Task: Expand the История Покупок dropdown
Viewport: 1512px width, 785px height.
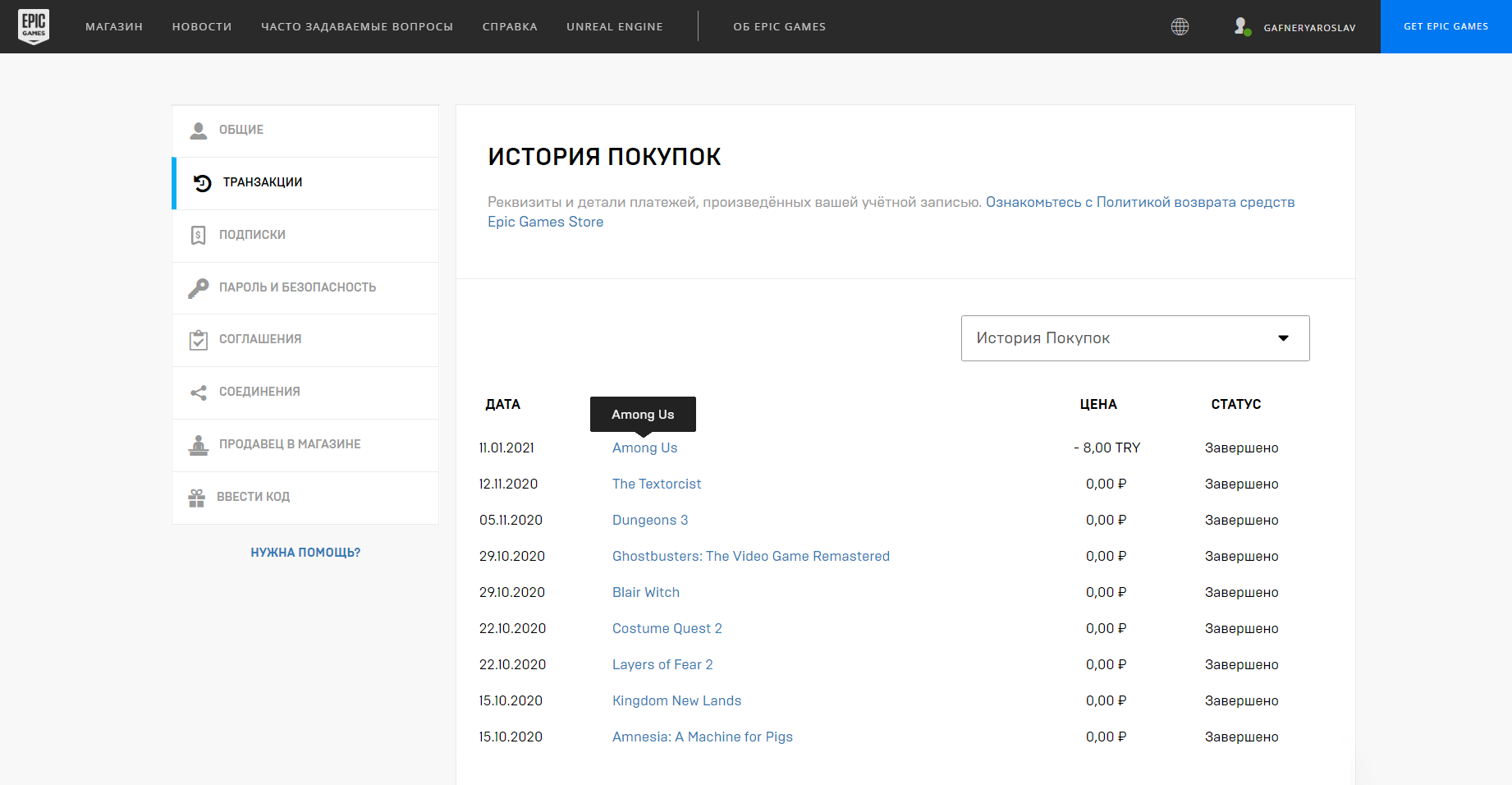Action: coord(1135,338)
